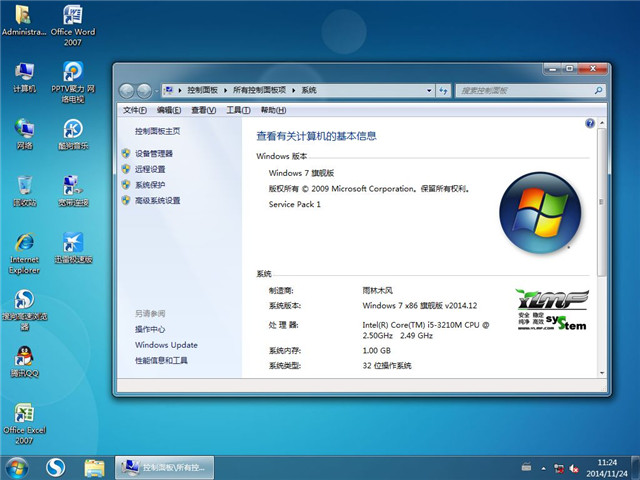Select the 所有控制面板项 breadcrumb
This screenshot has height=480, width=640.
tap(259, 90)
